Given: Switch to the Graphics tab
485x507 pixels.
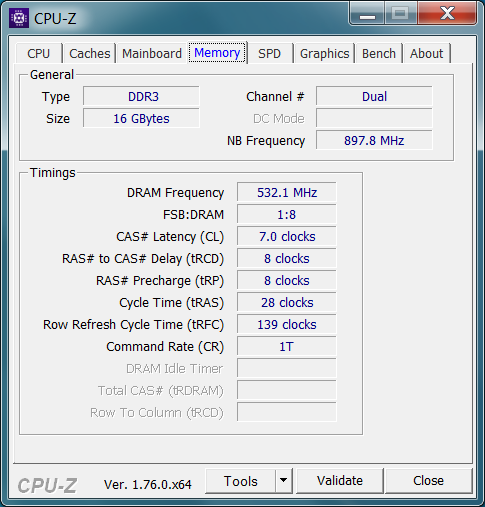Looking at the screenshot, I should (324, 54).
